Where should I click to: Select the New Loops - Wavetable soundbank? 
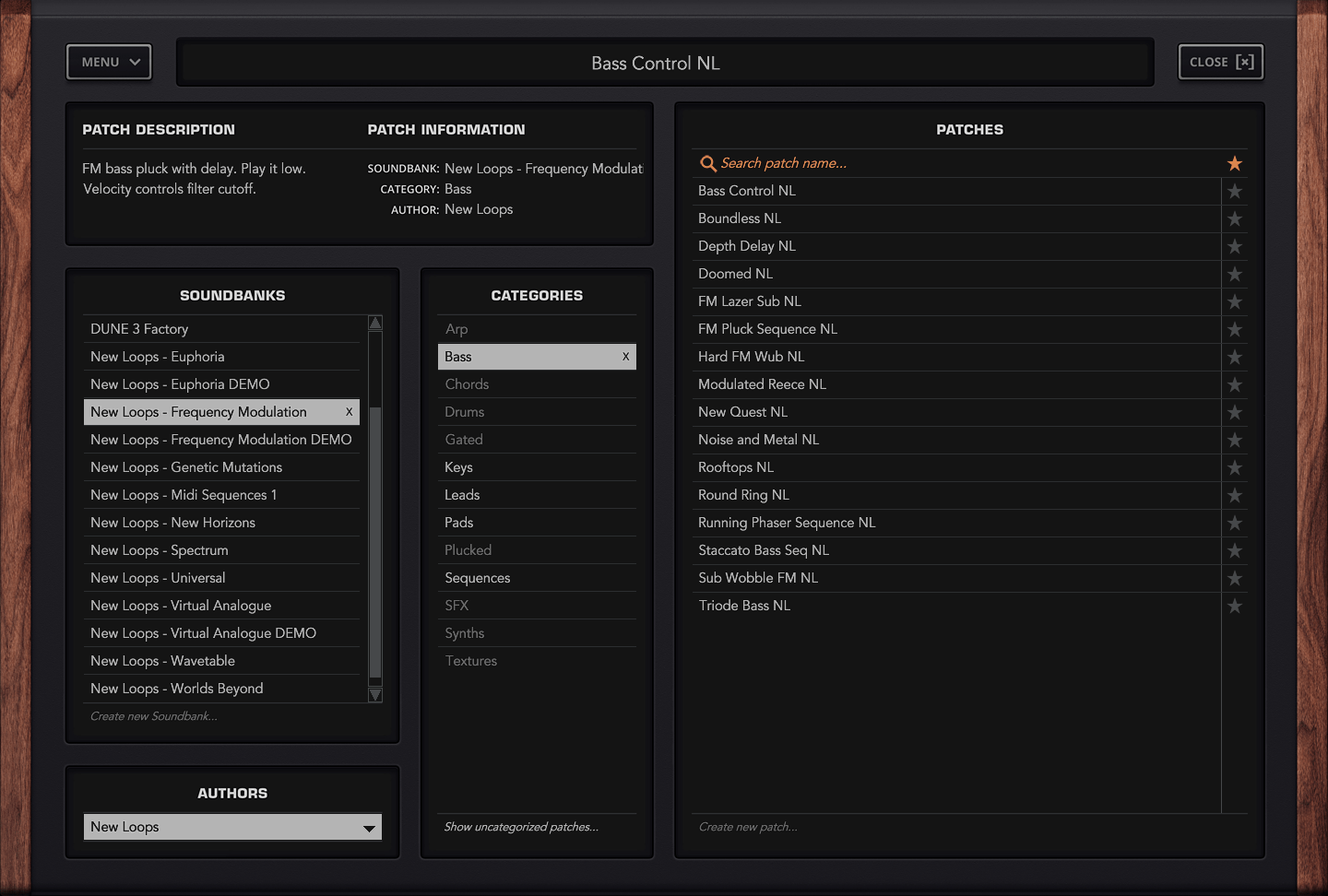[x=162, y=661]
